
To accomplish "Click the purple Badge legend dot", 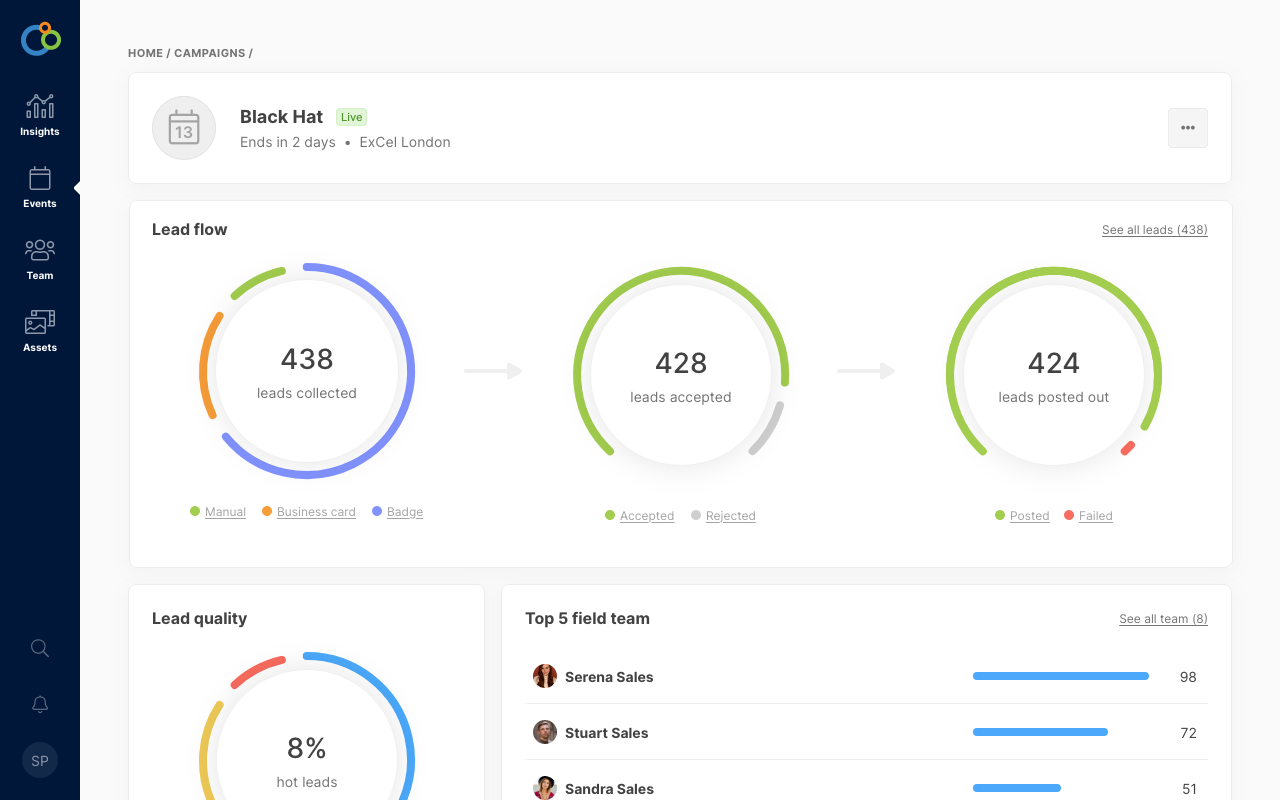I will 377,511.
